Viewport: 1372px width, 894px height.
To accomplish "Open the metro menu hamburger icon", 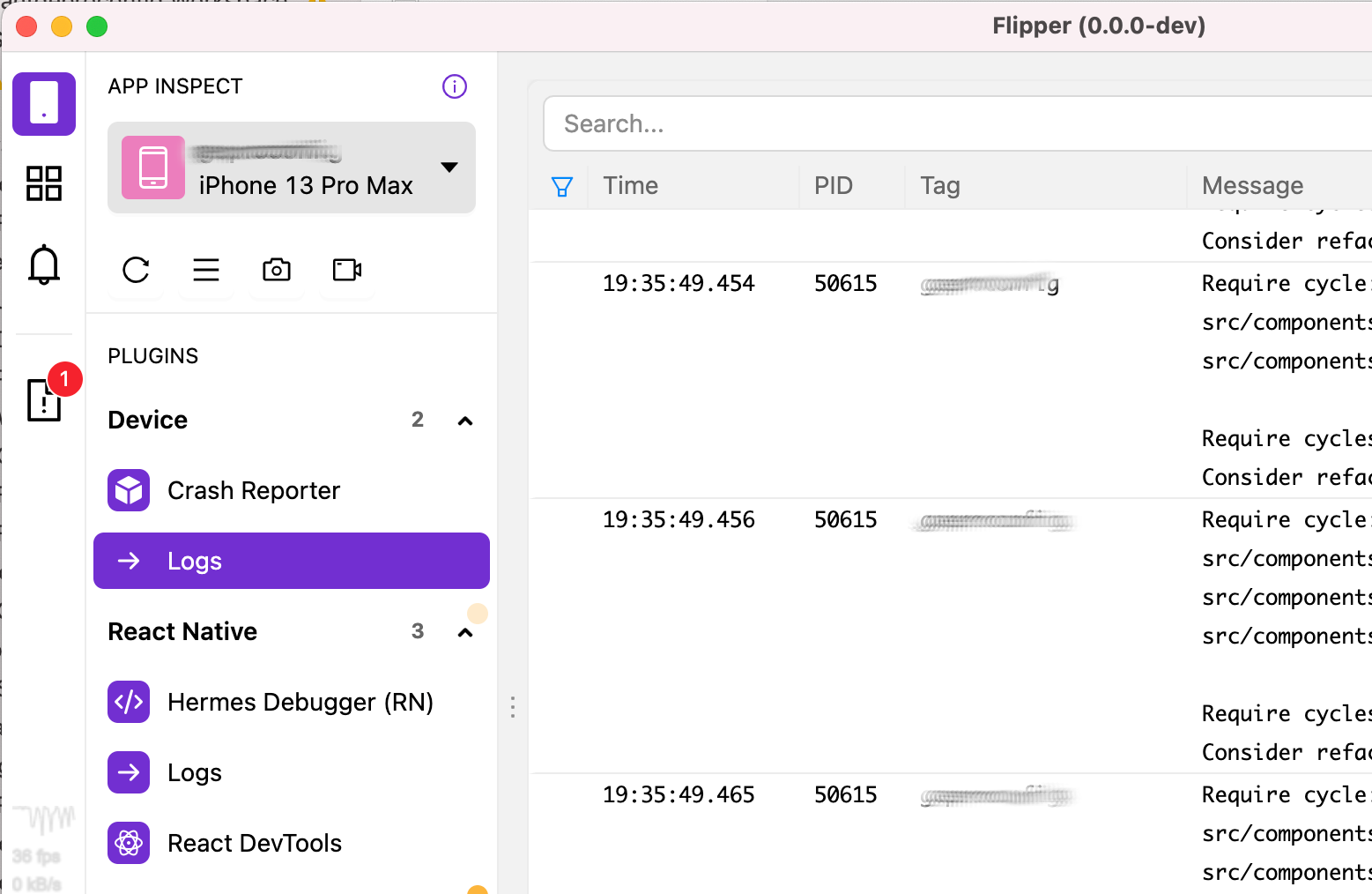I will point(206,270).
